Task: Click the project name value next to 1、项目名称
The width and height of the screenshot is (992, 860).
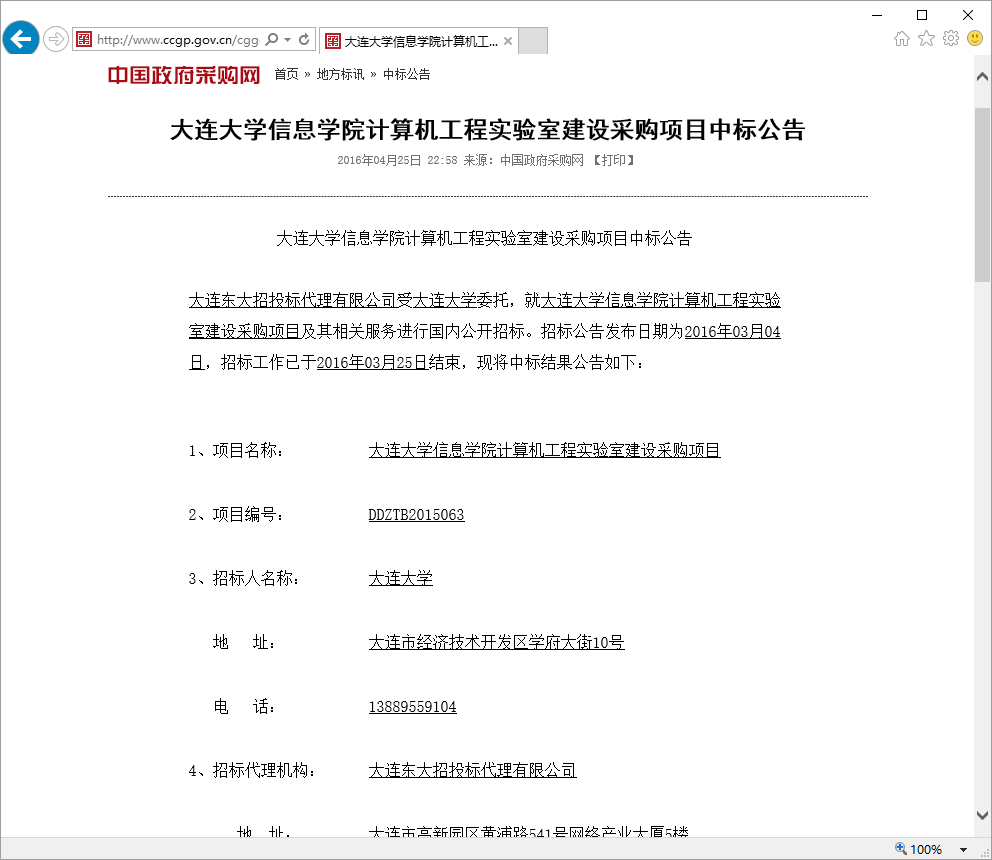Action: tap(545, 451)
